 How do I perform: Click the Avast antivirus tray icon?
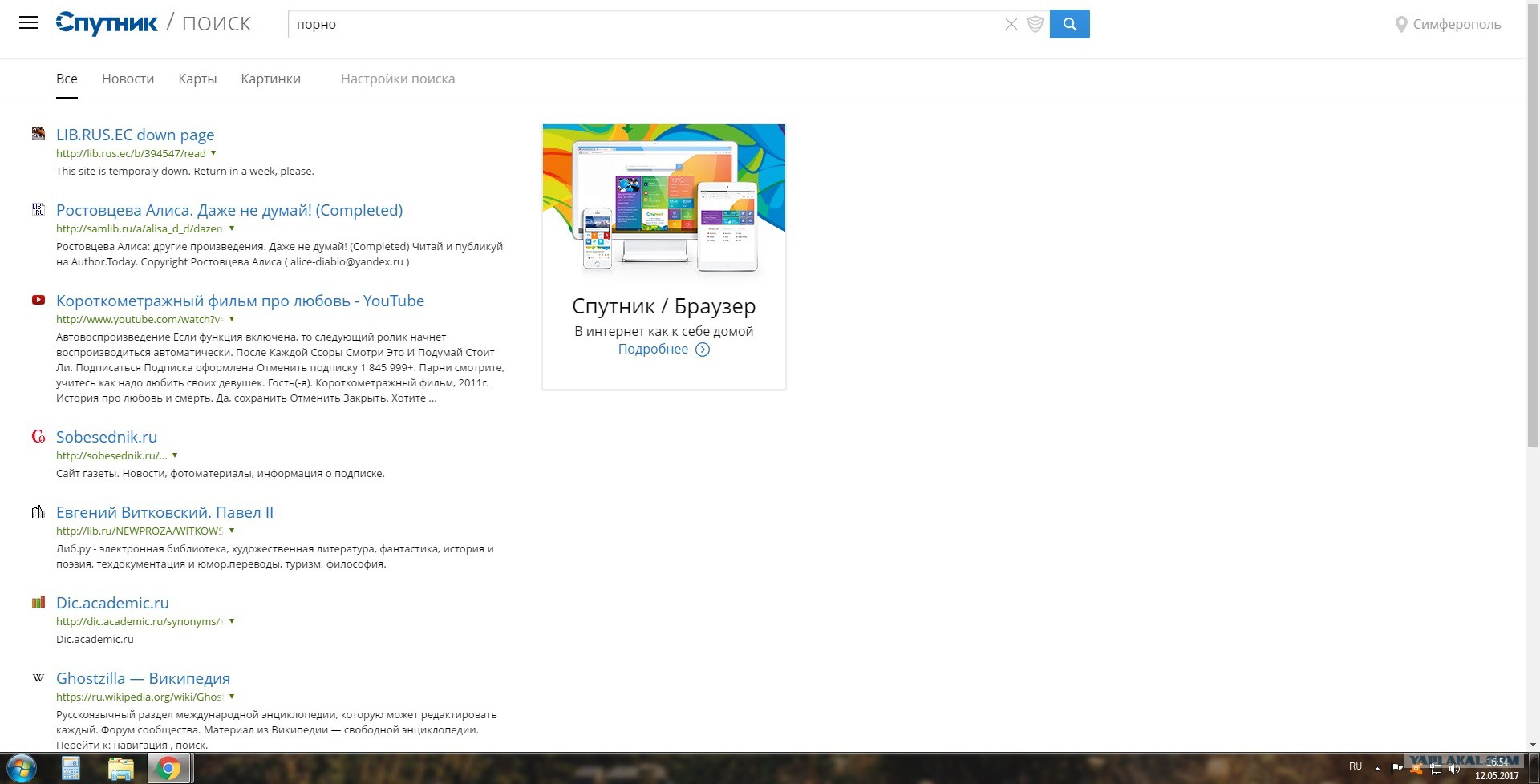click(1416, 768)
